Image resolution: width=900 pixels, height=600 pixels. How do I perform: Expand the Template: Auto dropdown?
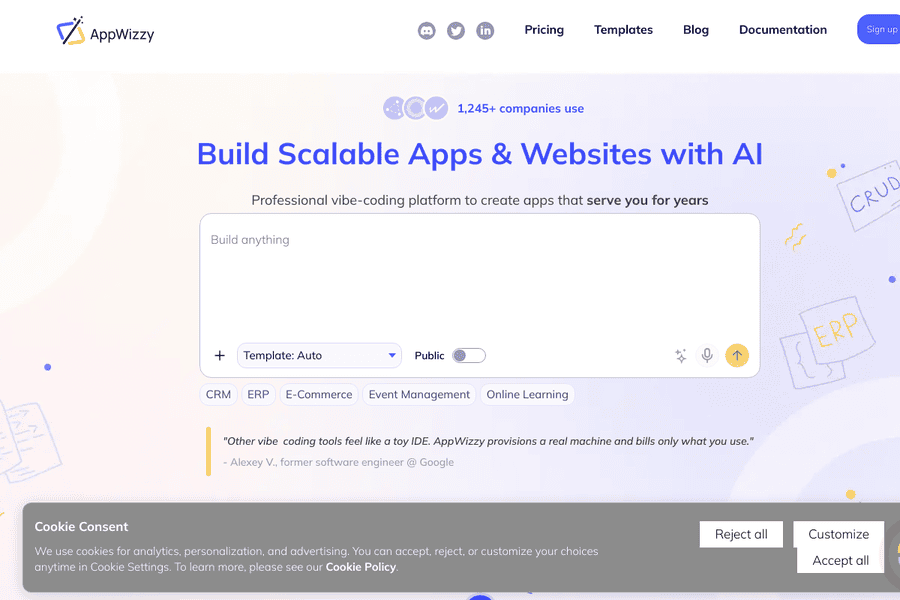pos(319,356)
